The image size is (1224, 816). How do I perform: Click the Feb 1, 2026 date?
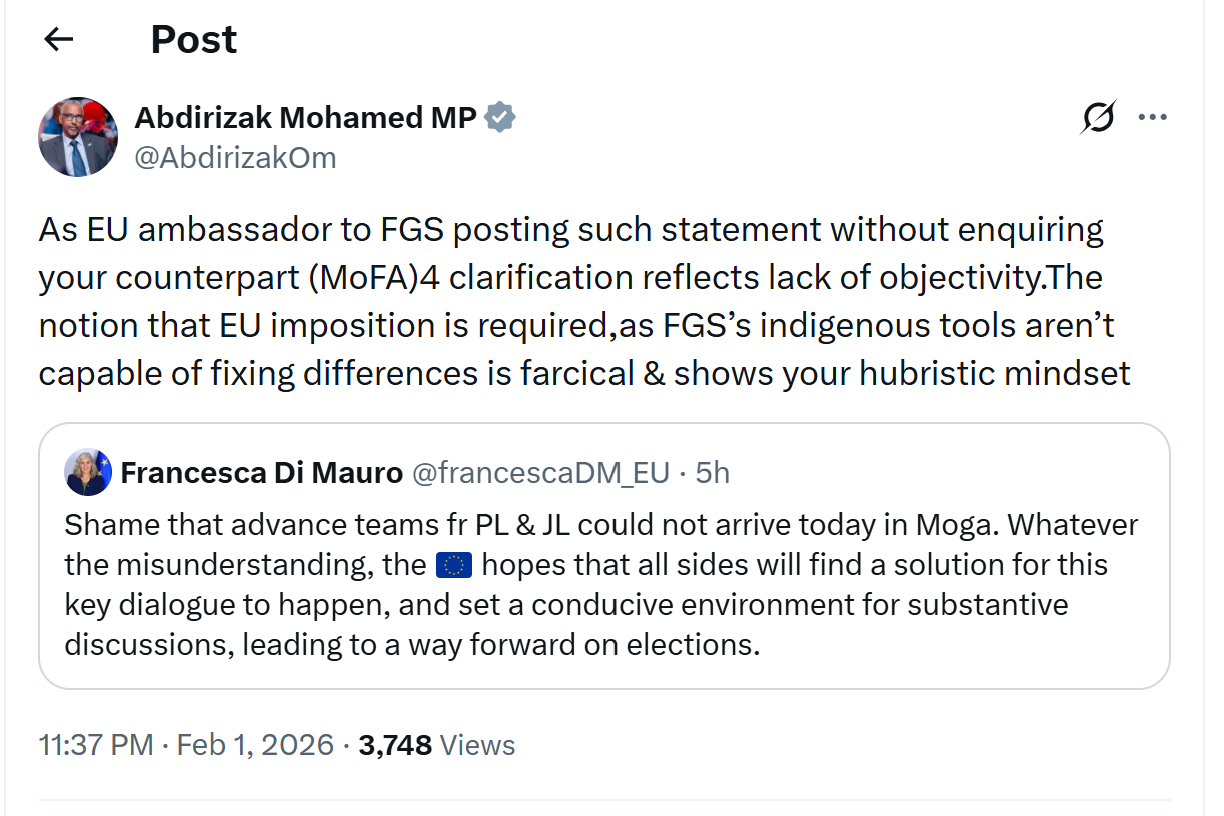[x=255, y=745]
